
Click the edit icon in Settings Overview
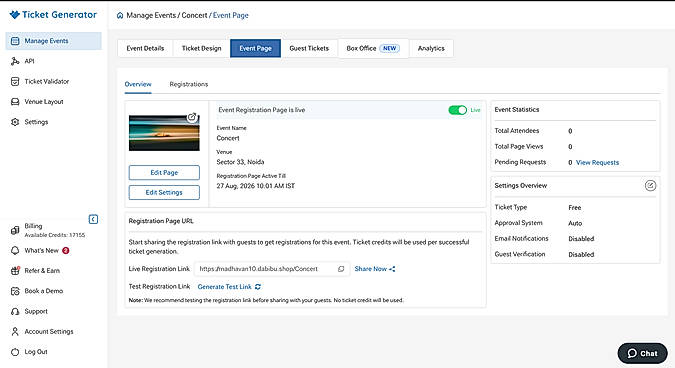point(650,186)
